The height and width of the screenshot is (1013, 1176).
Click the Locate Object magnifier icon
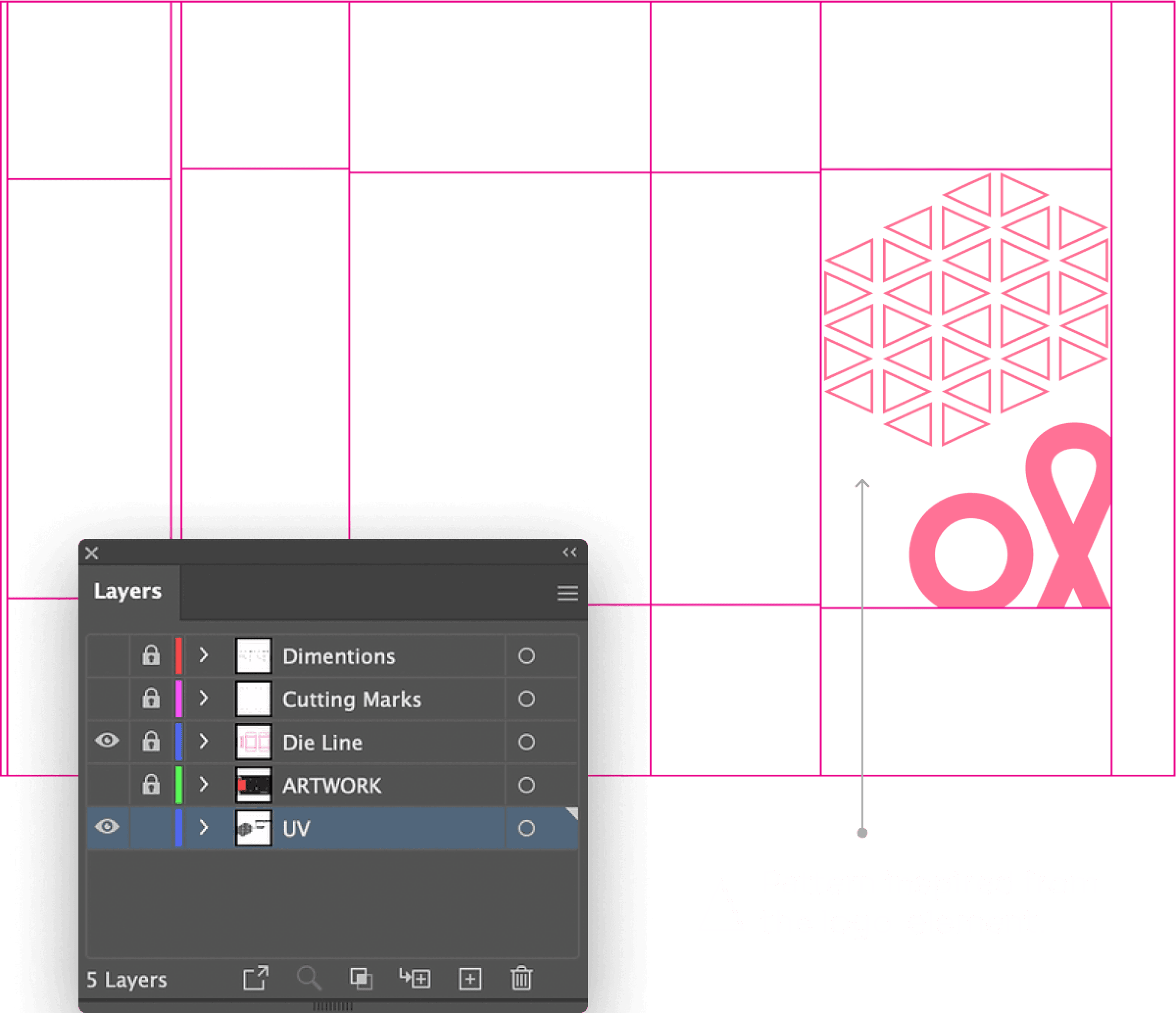pos(309,978)
